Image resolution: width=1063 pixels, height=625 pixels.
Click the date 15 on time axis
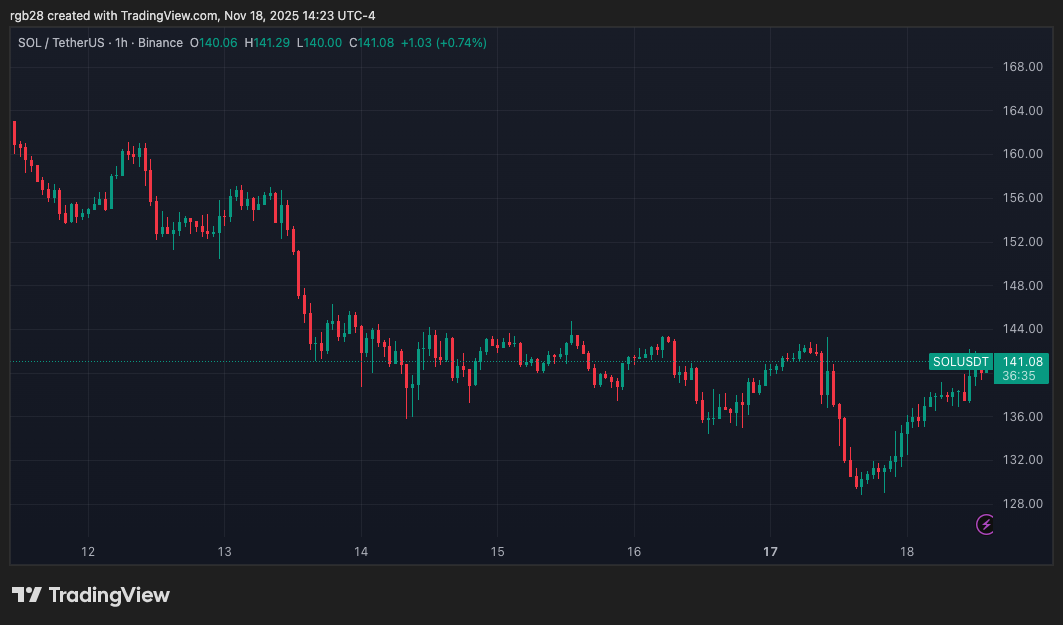(x=497, y=552)
